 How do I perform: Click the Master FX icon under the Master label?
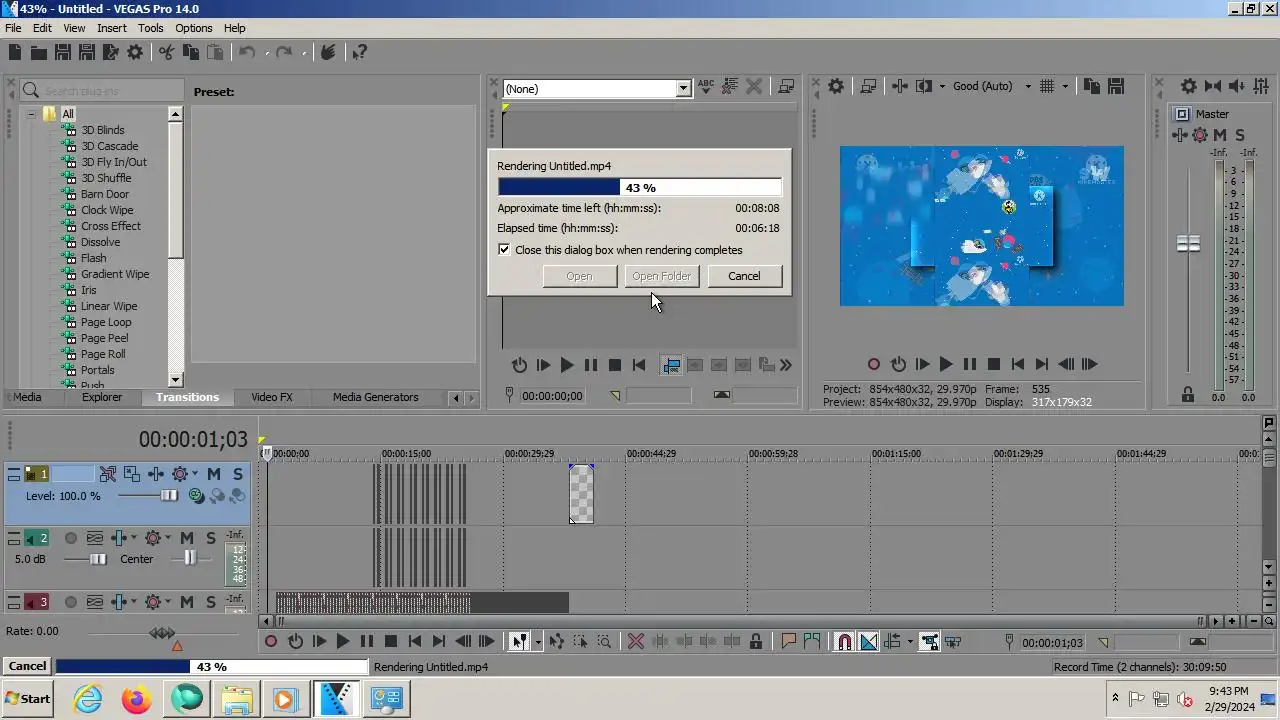[1182, 135]
